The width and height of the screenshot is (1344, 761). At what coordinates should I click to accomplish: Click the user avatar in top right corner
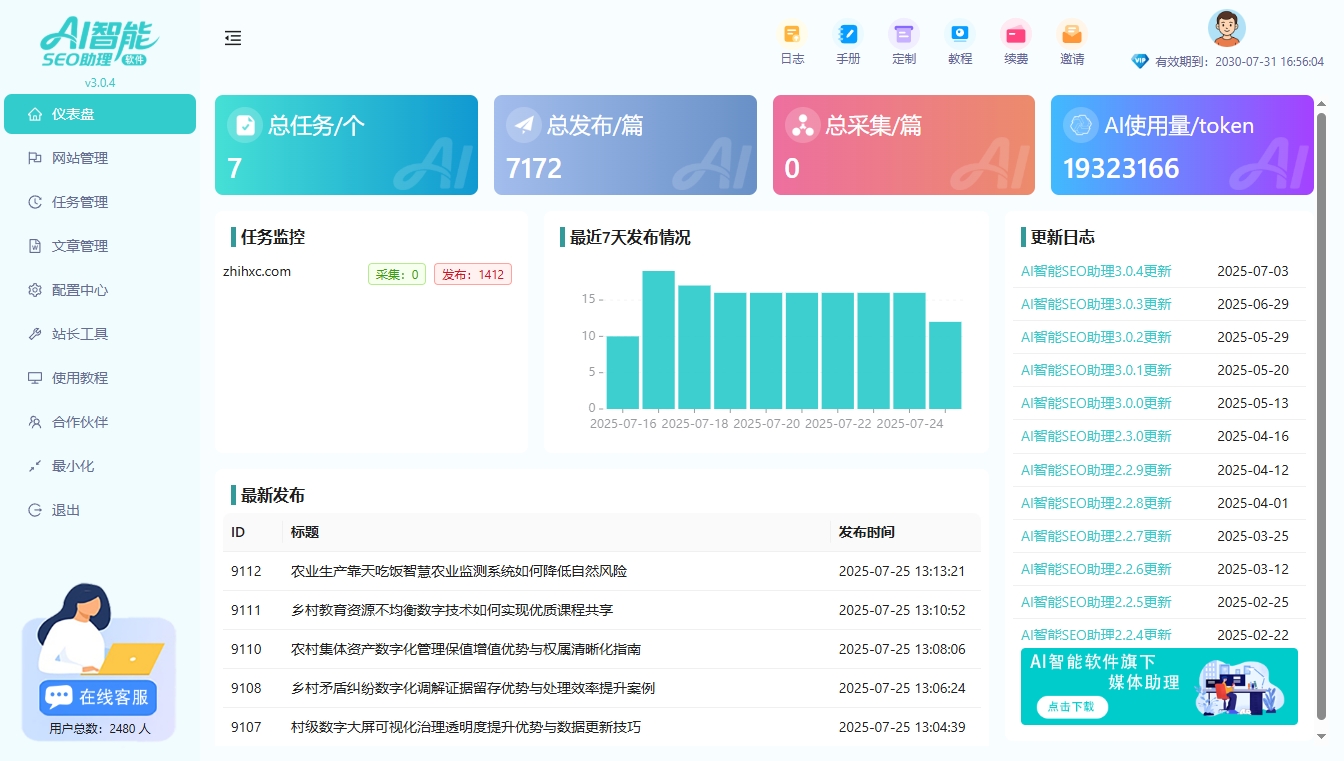click(1225, 28)
